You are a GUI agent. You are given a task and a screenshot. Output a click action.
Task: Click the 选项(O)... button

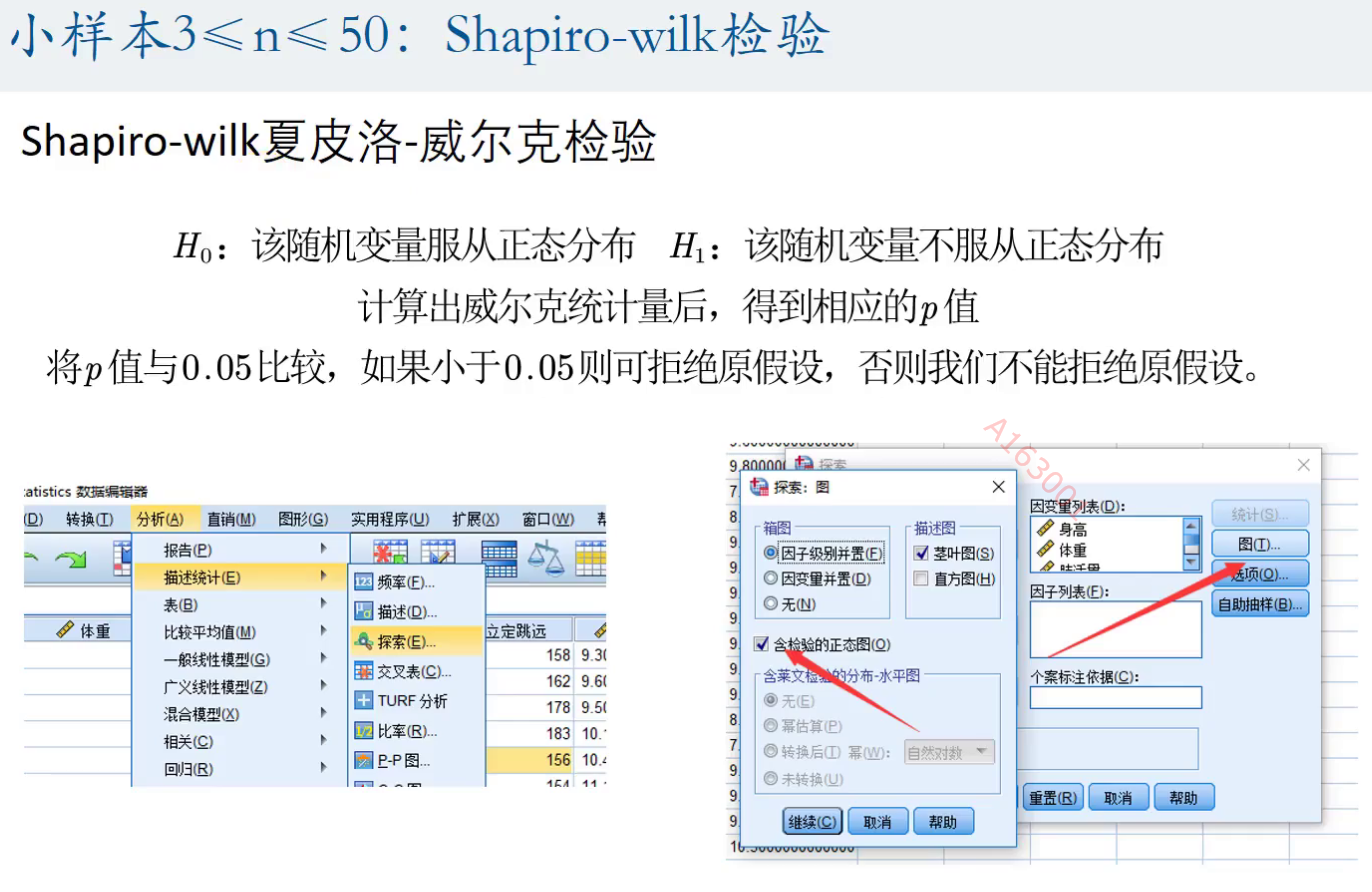[1260, 573]
